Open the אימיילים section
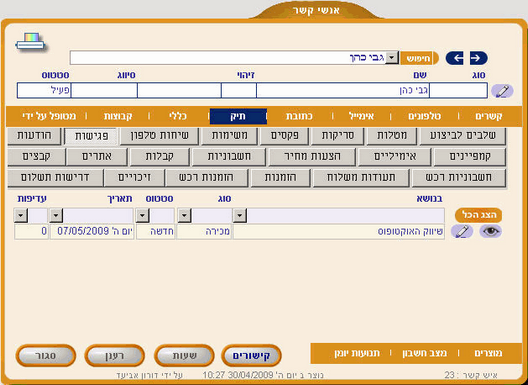 coord(395,157)
